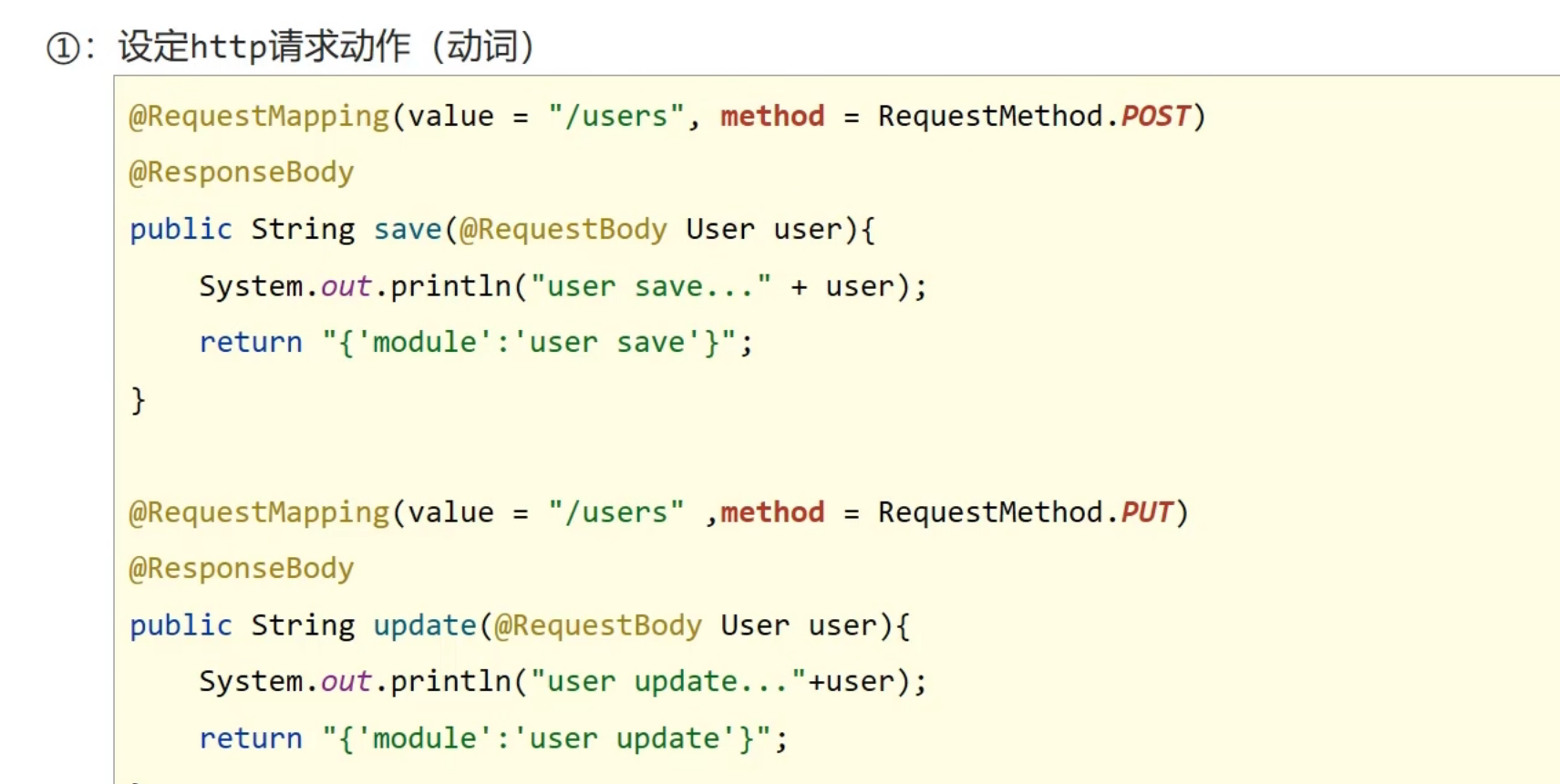Click the closing brace of the save method
Image resolution: width=1560 pixels, height=784 pixels.
click(138, 400)
